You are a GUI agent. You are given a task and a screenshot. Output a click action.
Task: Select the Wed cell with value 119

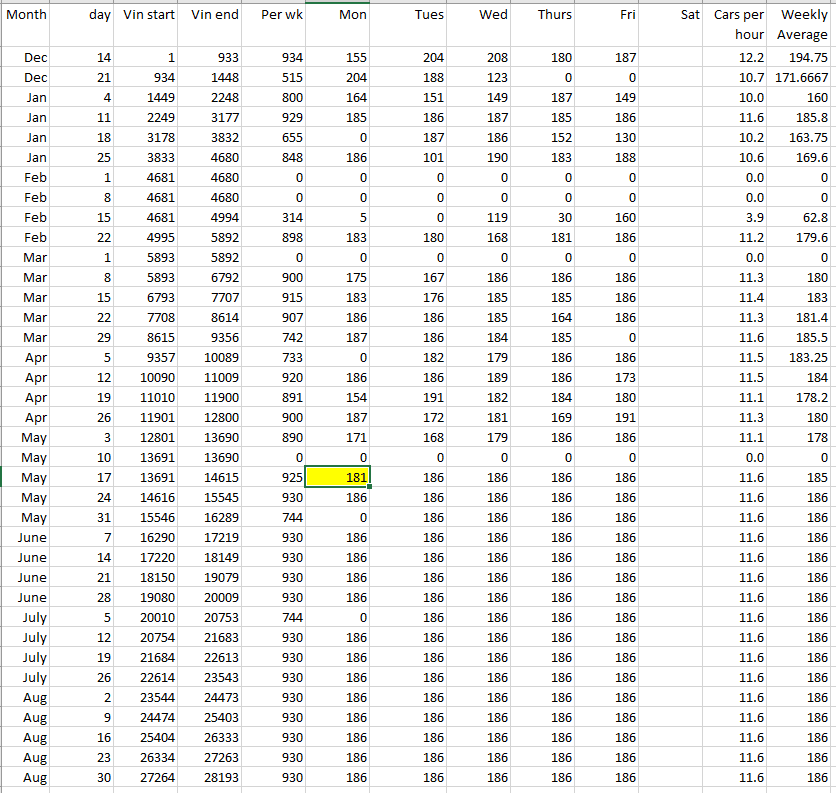point(480,217)
